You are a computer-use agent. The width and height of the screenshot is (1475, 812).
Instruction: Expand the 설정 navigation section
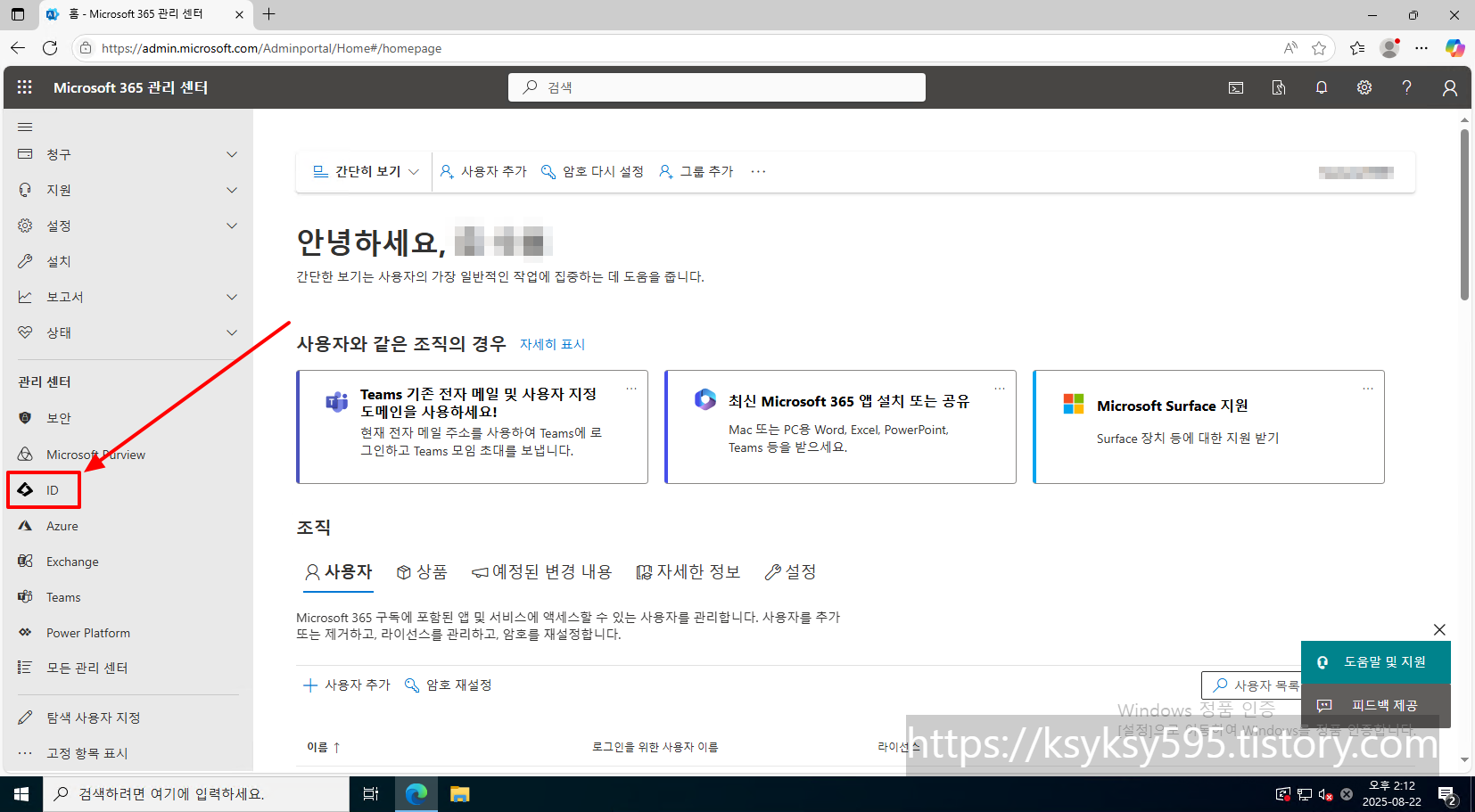[x=232, y=226]
